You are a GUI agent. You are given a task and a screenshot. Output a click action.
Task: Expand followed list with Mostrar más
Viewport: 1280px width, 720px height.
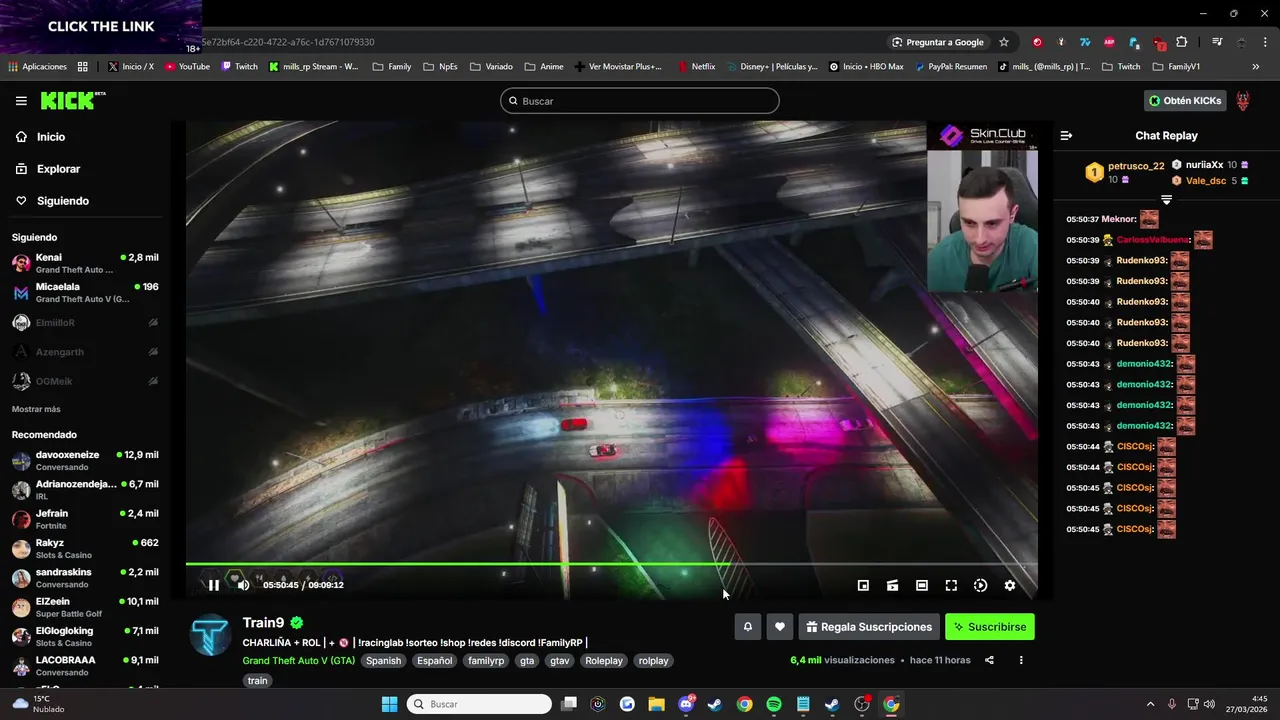[x=36, y=409]
